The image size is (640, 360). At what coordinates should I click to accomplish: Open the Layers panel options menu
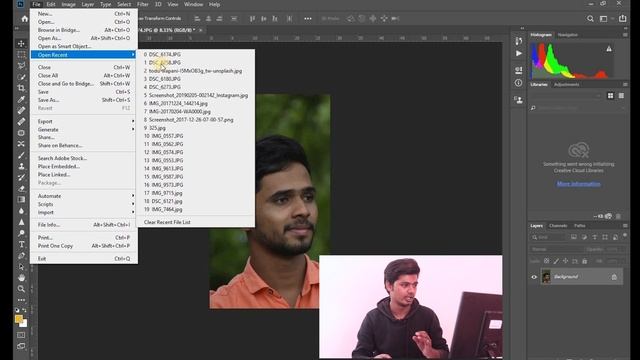[x=625, y=226]
